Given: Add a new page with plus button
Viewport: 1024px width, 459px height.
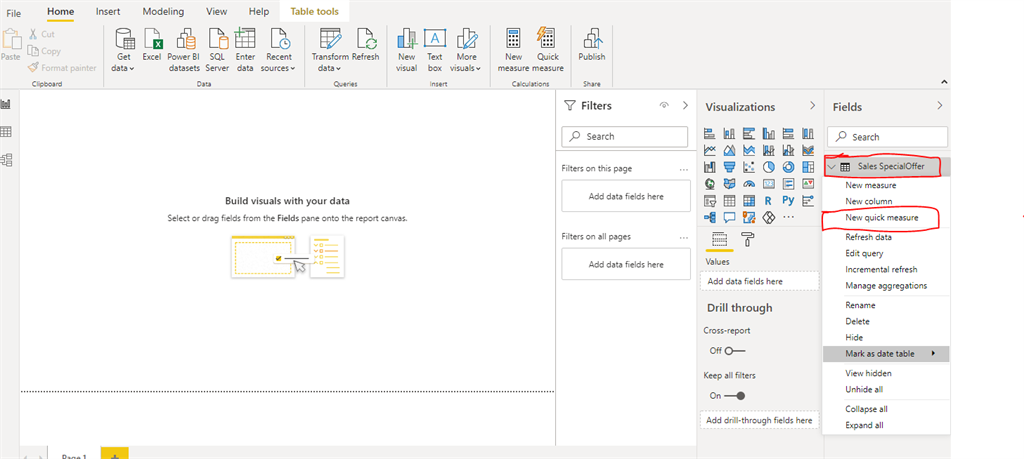Looking at the screenshot, I should (115, 454).
